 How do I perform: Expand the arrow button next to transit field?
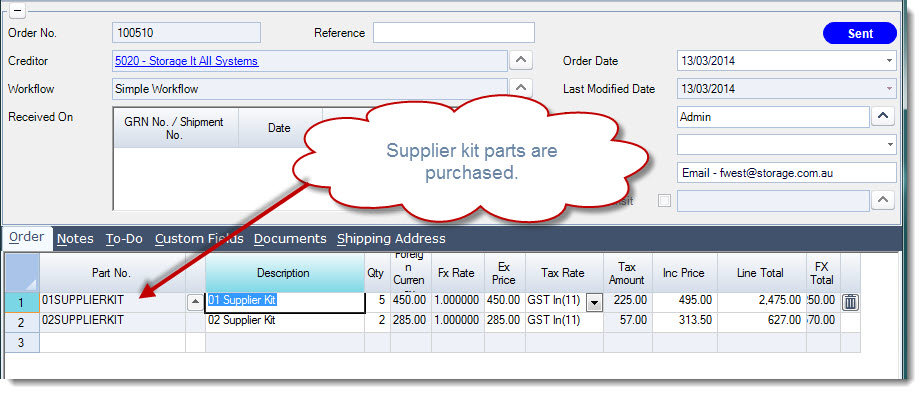(x=883, y=201)
